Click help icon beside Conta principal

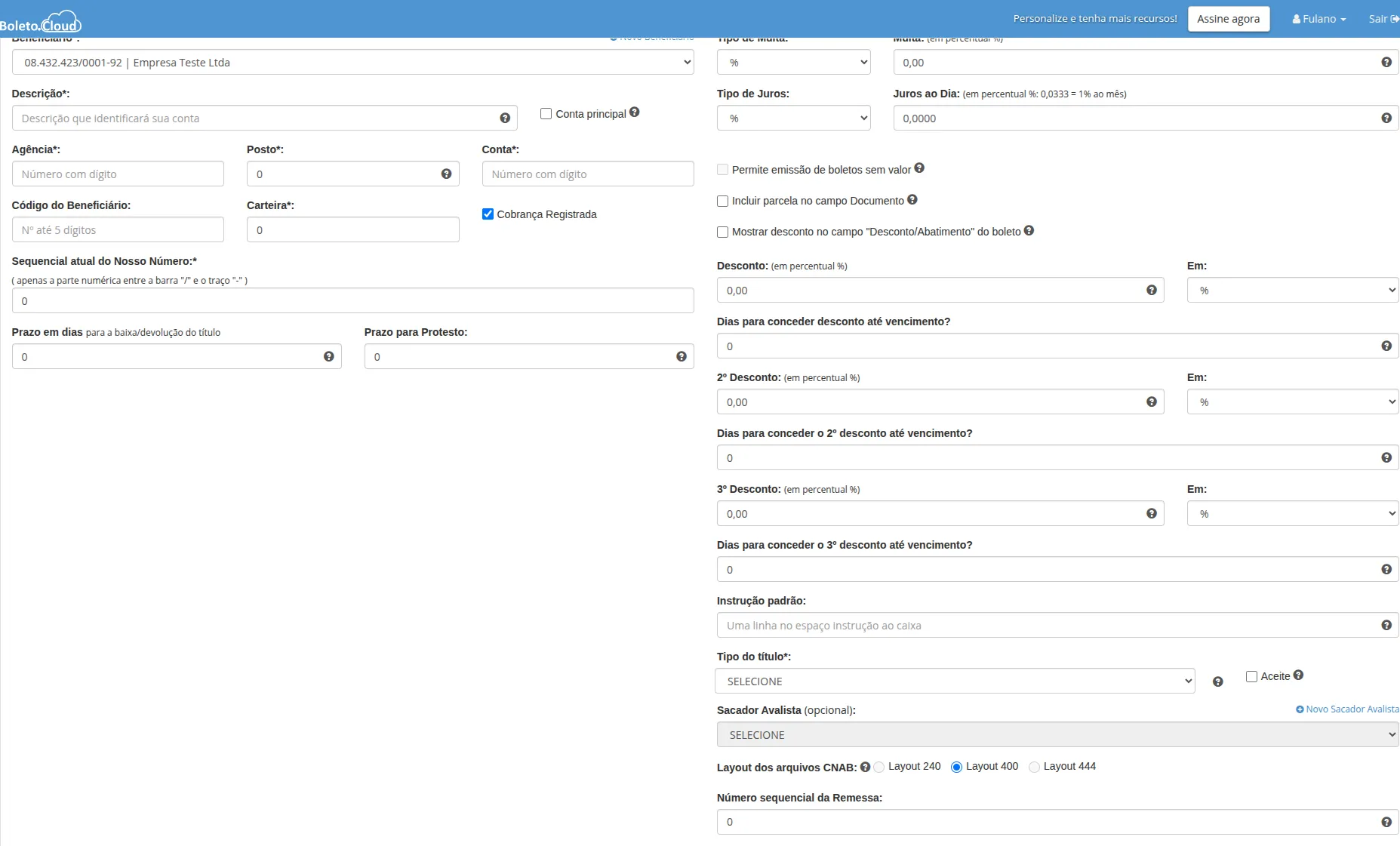634,112
